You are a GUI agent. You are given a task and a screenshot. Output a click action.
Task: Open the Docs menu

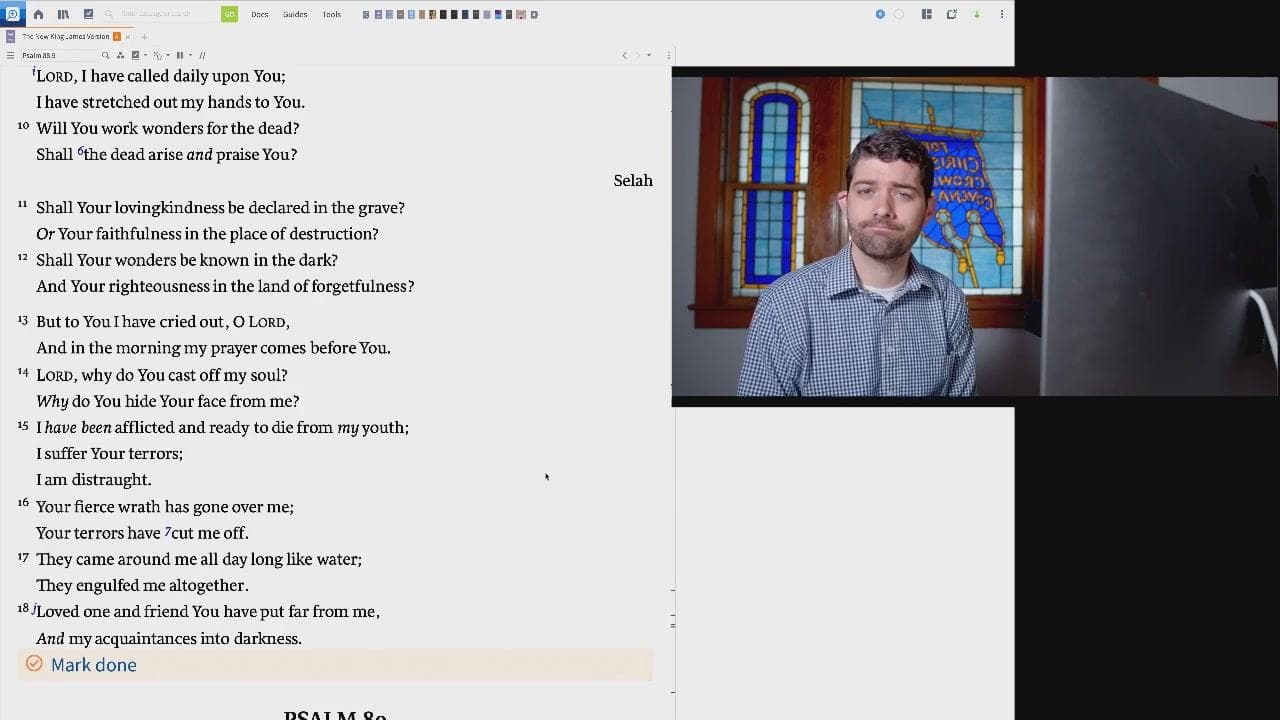[260, 14]
